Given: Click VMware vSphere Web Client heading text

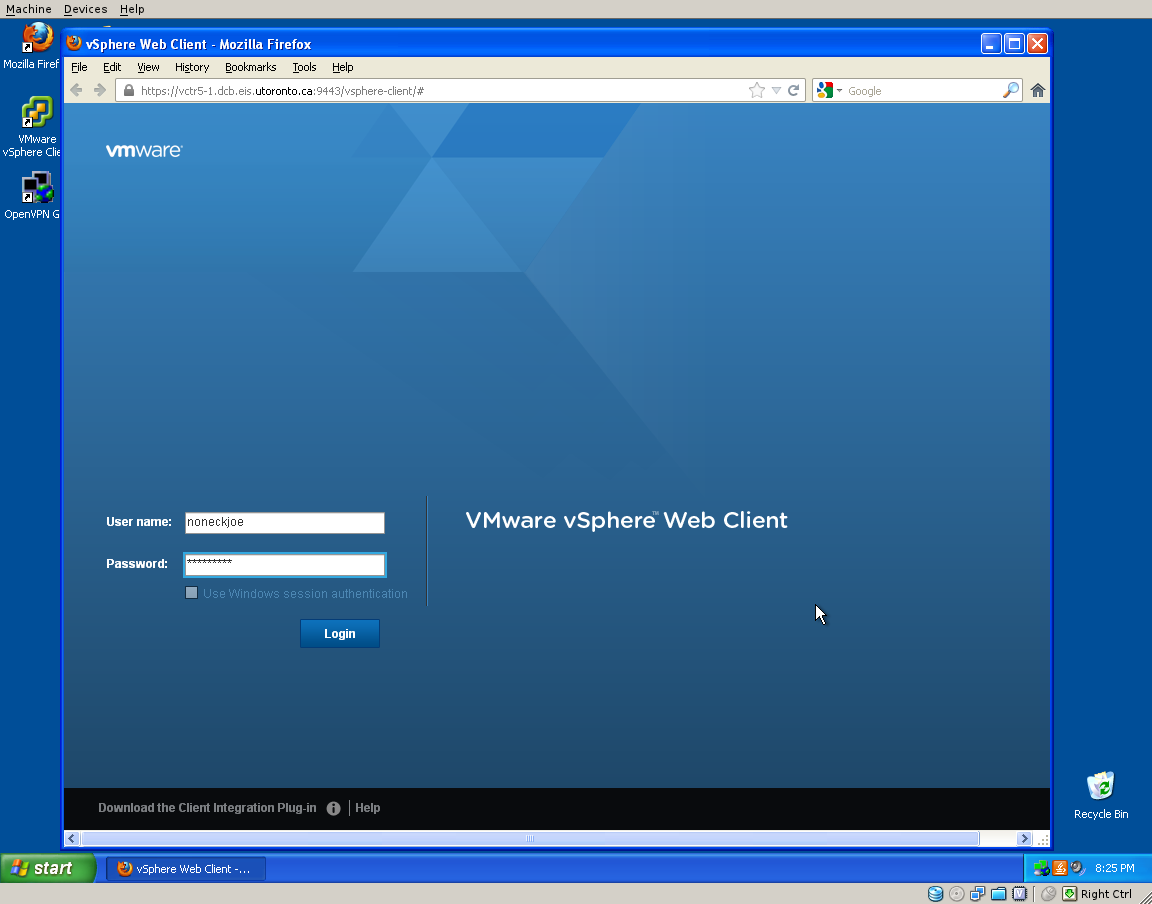Looking at the screenshot, I should tap(627, 520).
